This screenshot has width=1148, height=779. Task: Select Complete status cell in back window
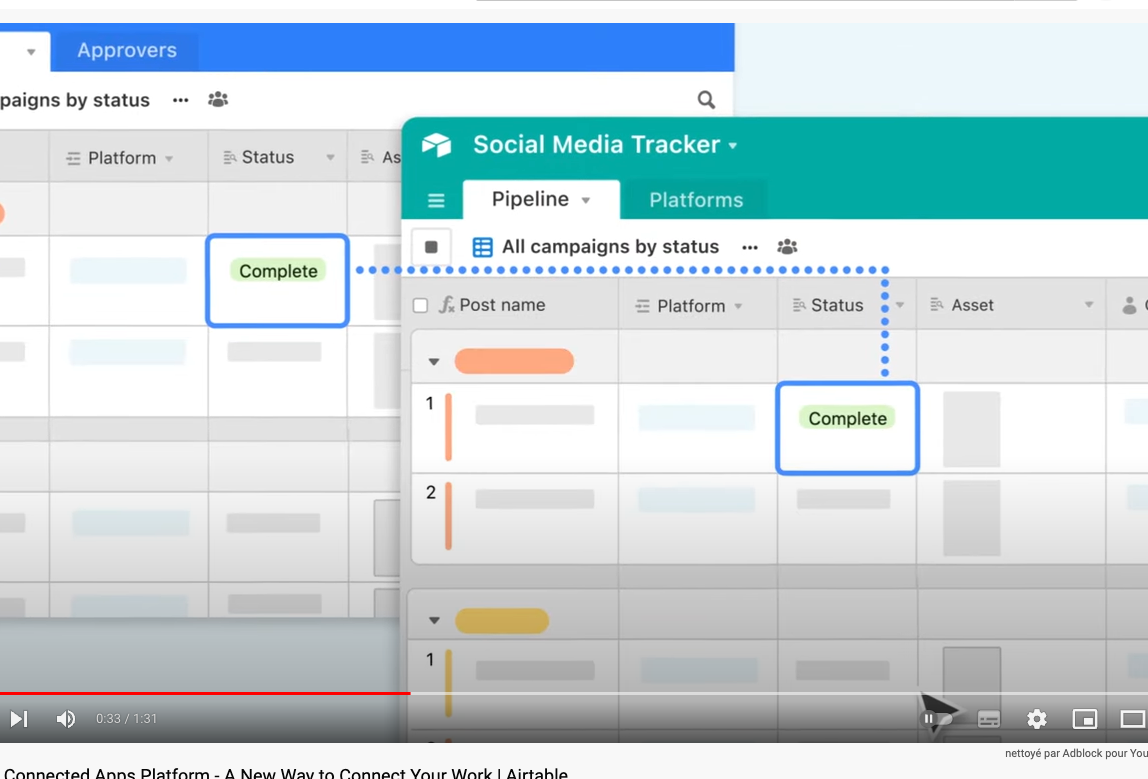[277, 280]
